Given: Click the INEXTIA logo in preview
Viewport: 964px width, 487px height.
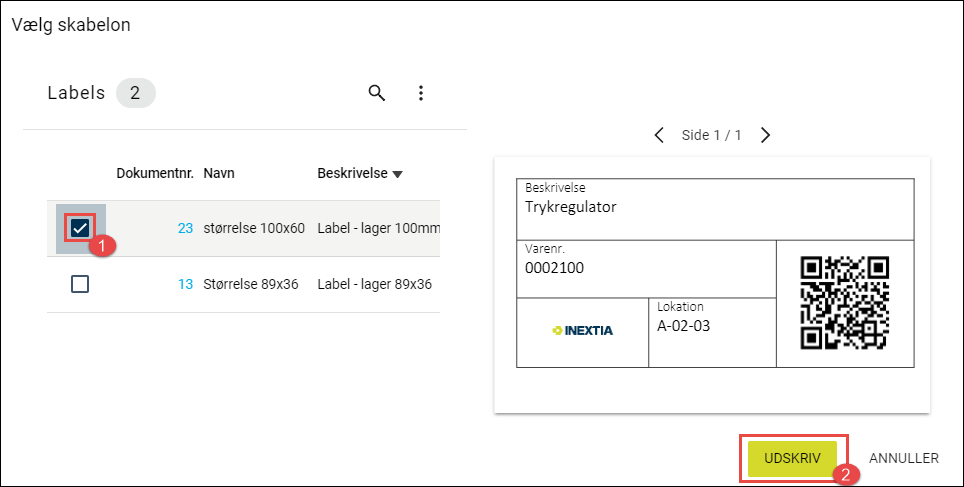Looking at the screenshot, I should 582,331.
